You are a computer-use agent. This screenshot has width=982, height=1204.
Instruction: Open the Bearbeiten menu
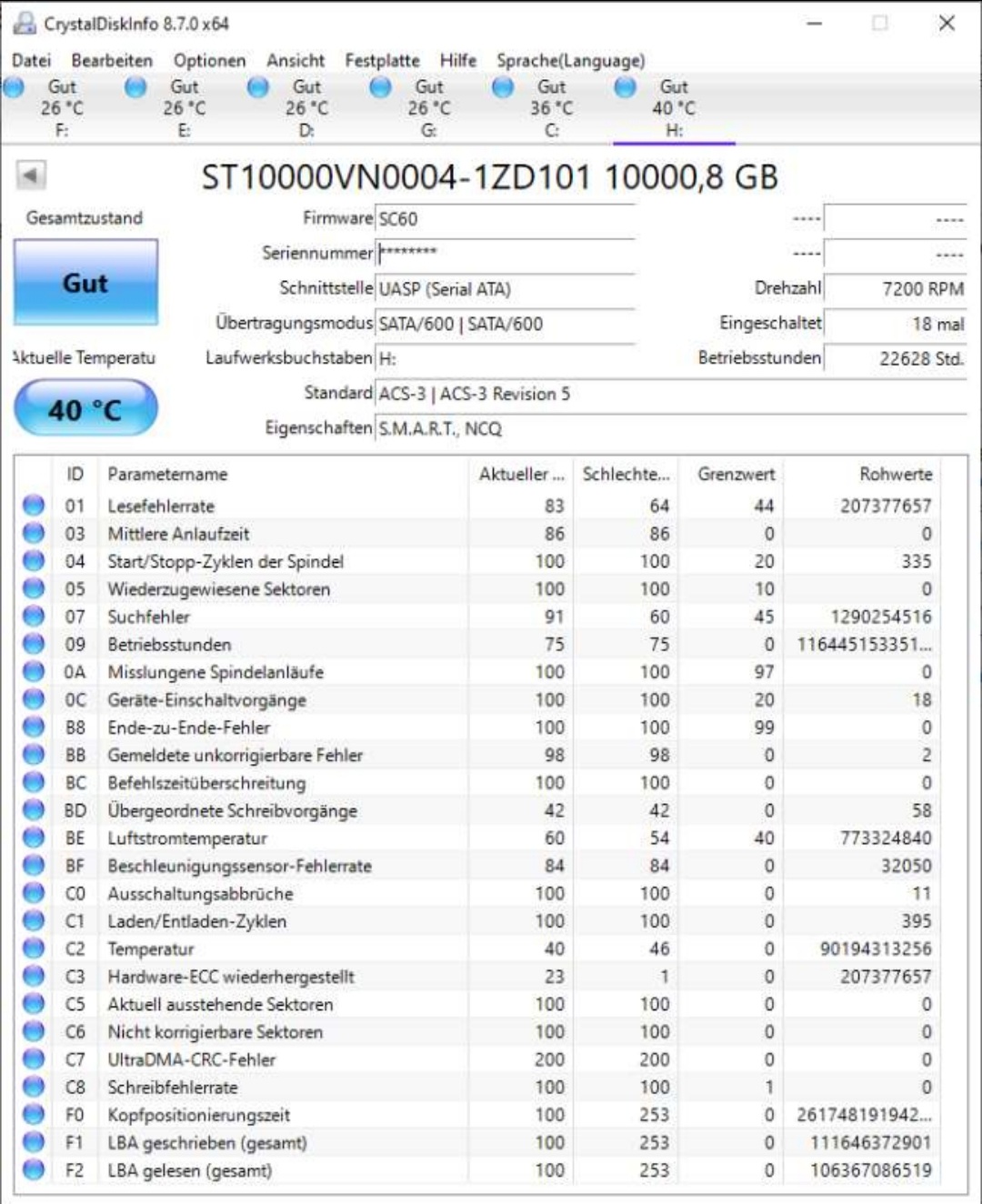click(112, 60)
